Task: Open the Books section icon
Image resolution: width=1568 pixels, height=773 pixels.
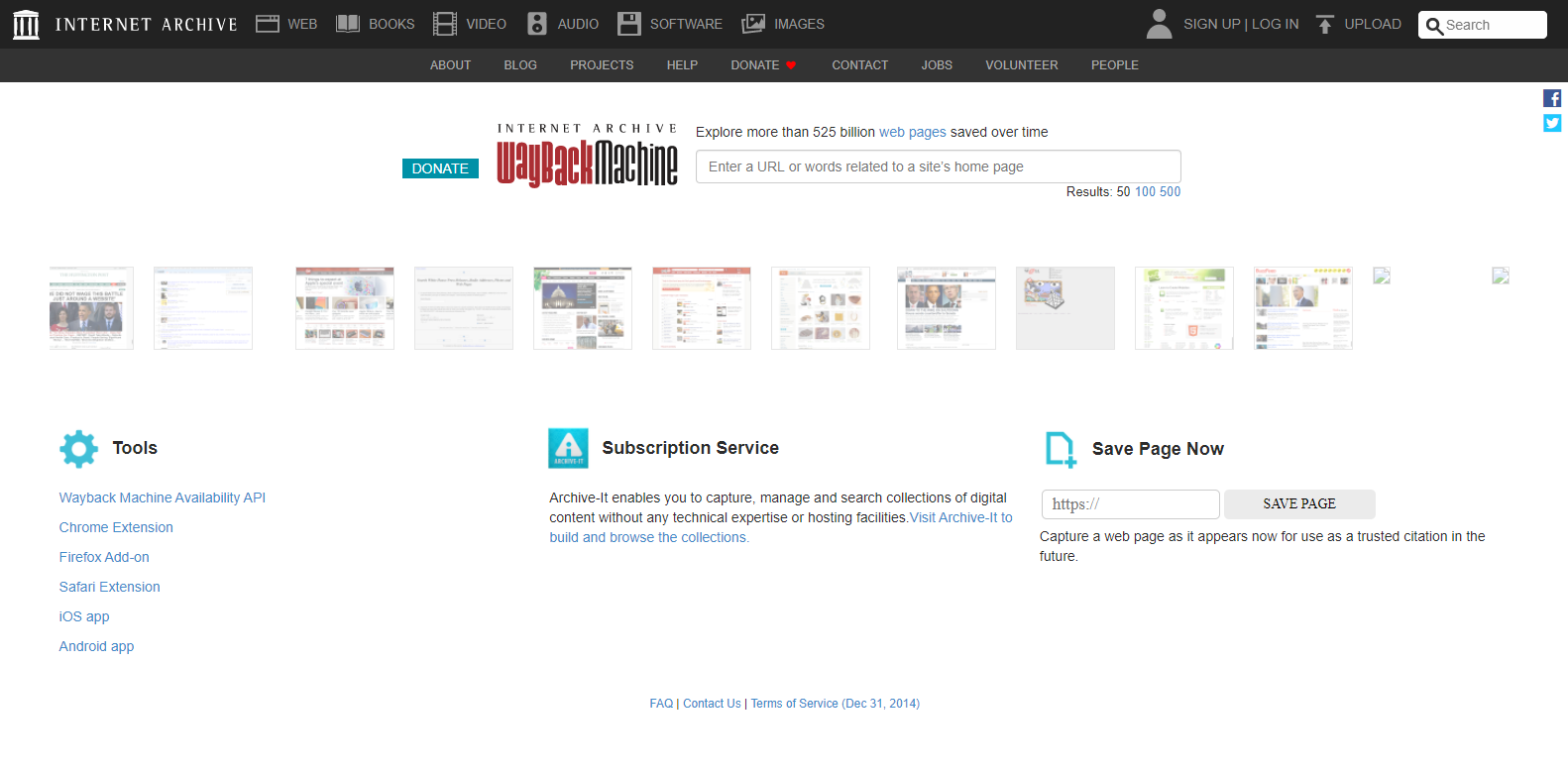Action: 348,24
